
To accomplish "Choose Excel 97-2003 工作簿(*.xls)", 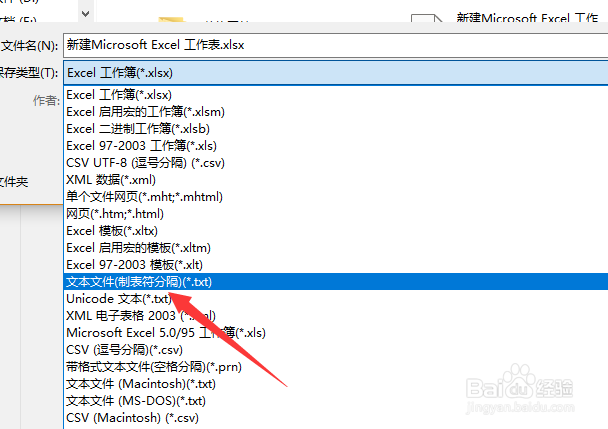I will (x=336, y=146).
